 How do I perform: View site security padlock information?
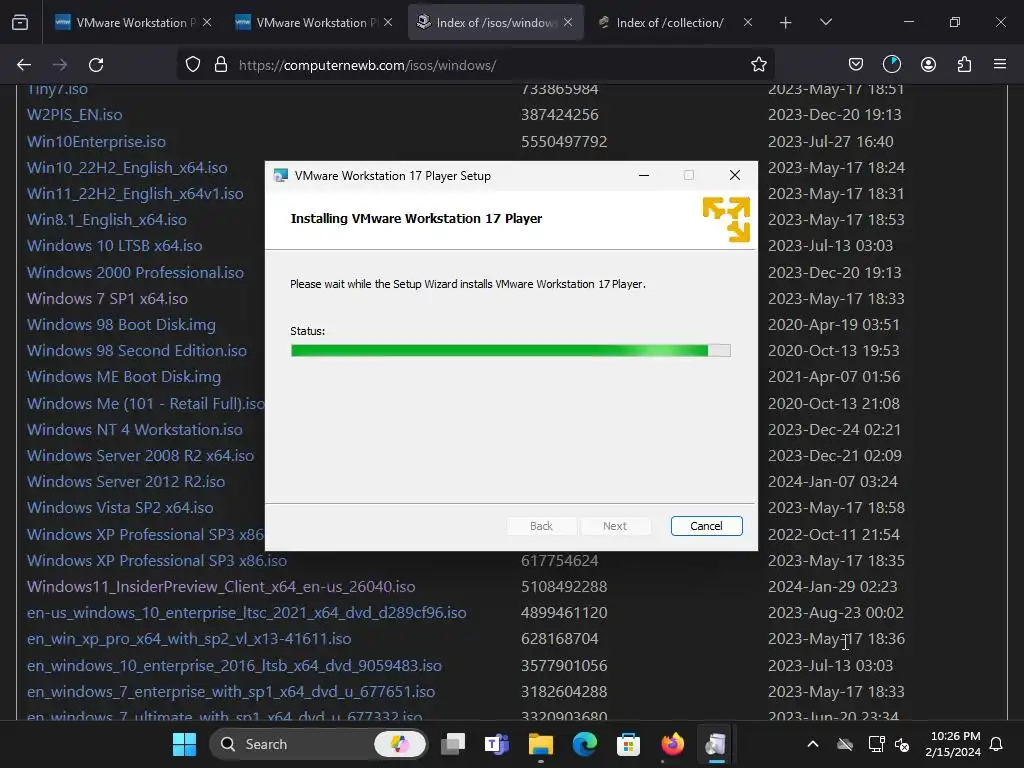tap(221, 65)
